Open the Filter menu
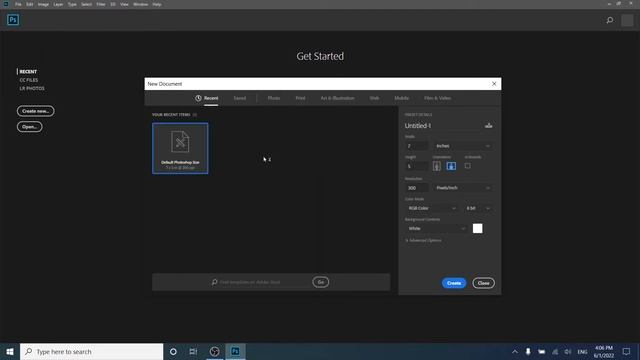 click(101, 4)
